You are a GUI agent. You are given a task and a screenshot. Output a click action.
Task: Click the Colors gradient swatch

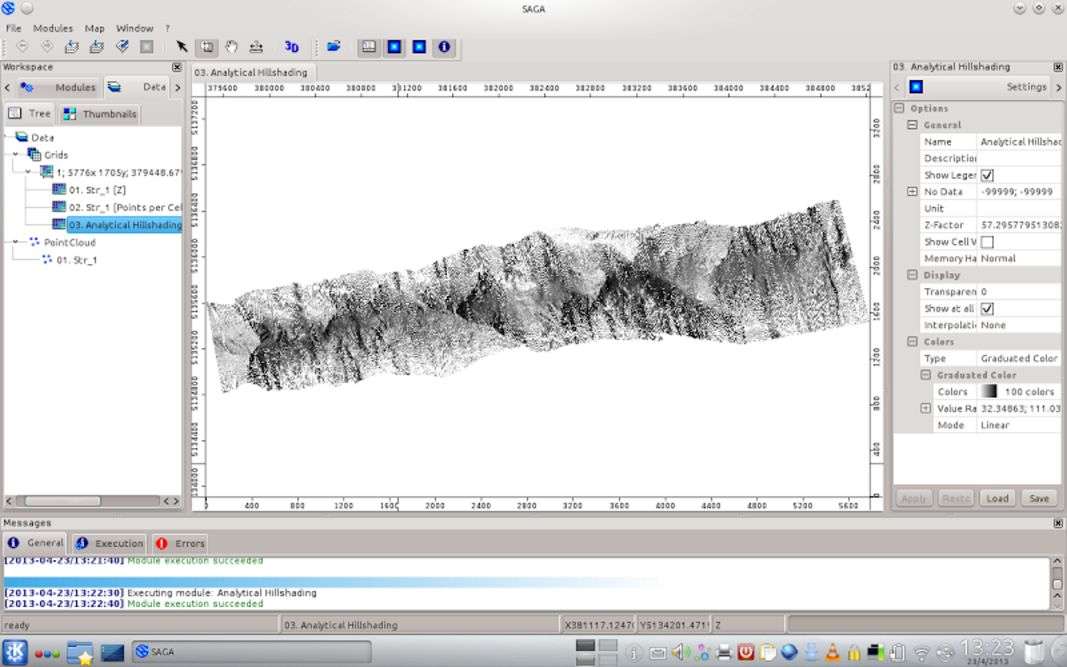click(x=988, y=392)
